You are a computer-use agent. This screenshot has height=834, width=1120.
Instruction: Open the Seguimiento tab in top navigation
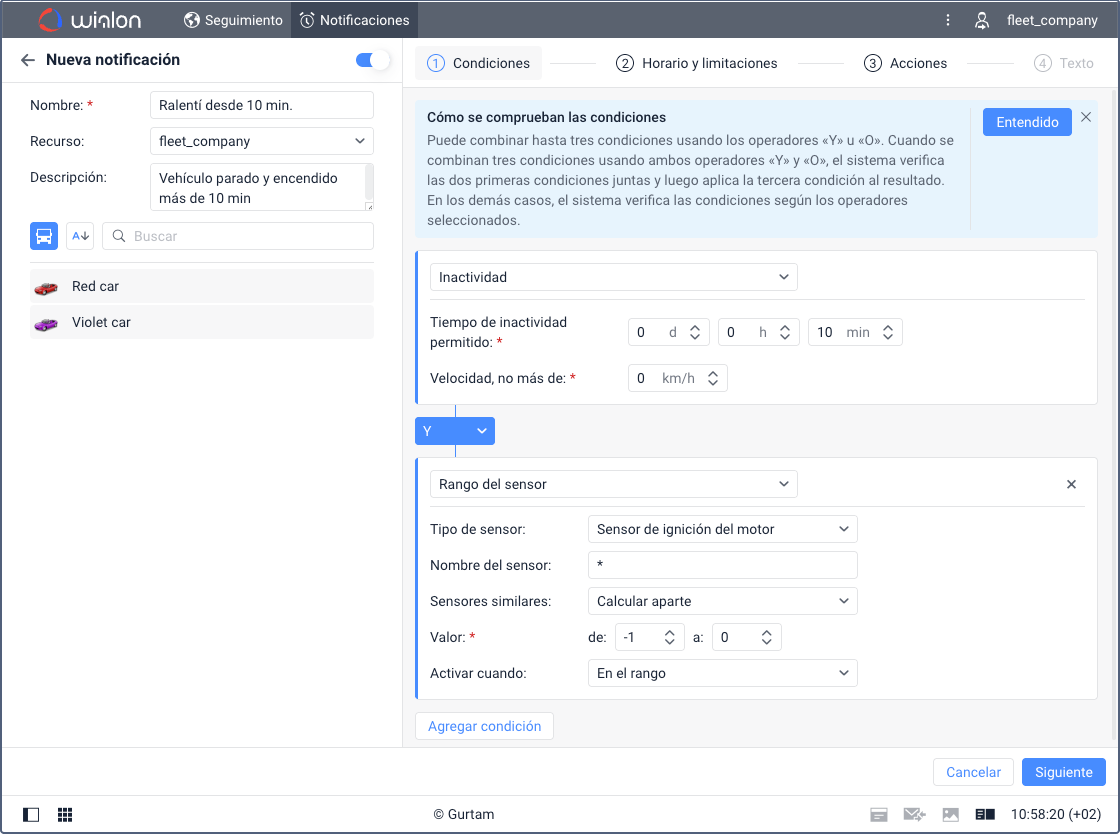pos(233,20)
